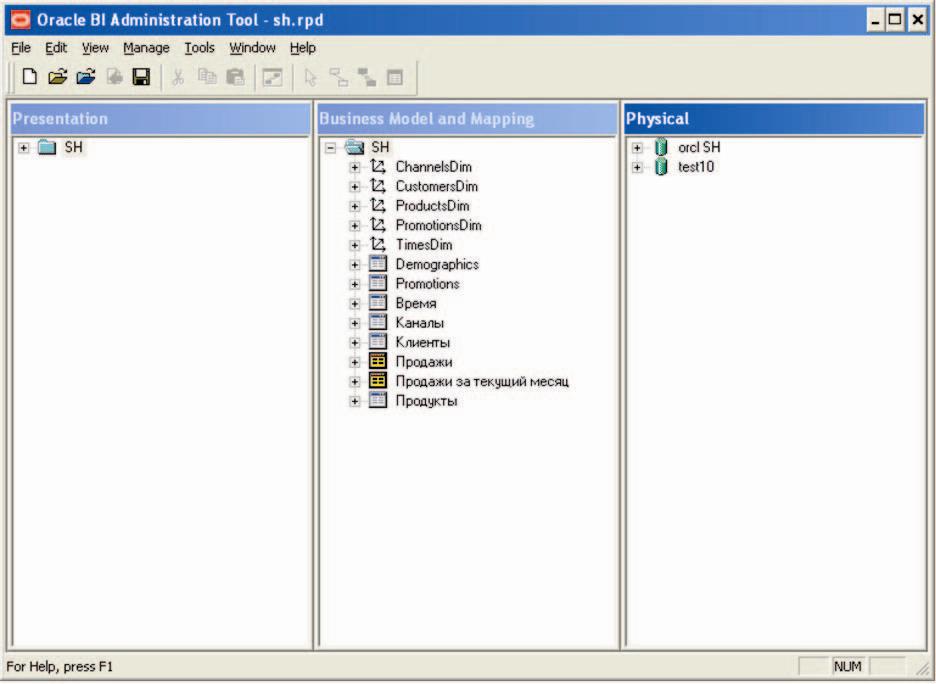
Task: Click the Save floppy disk icon
Action: [x=141, y=76]
